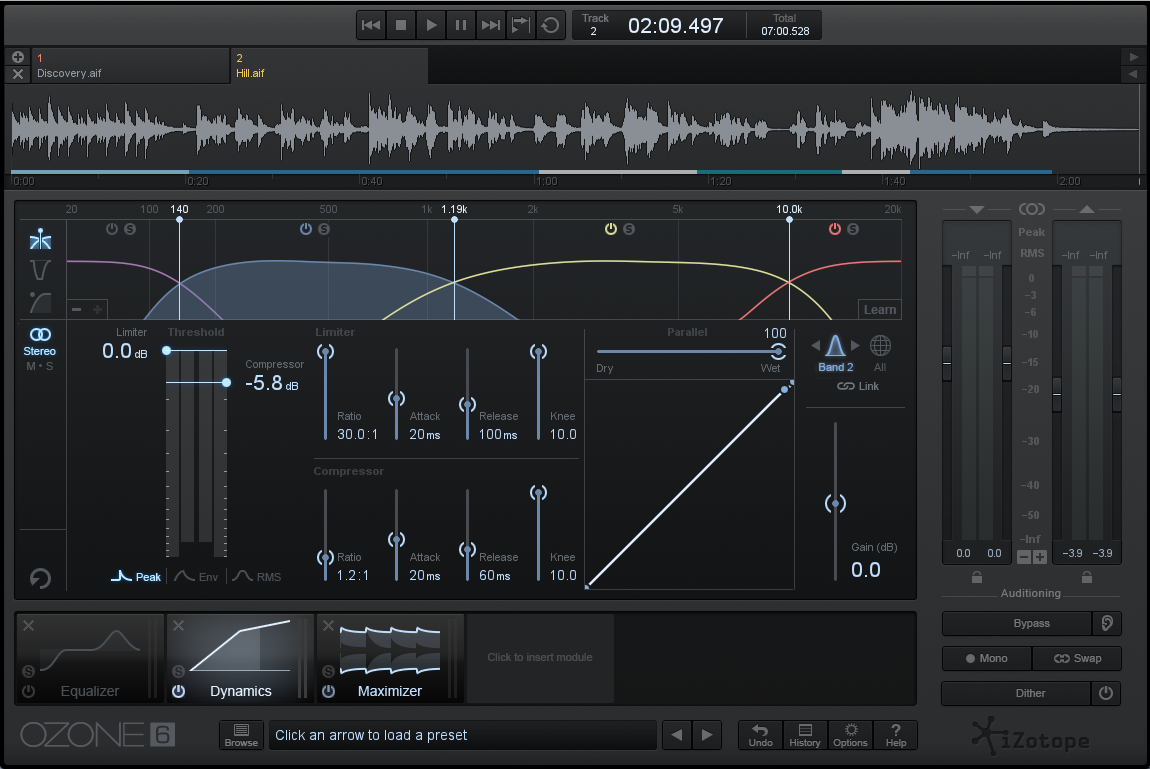Open the Options gear button

click(850, 735)
